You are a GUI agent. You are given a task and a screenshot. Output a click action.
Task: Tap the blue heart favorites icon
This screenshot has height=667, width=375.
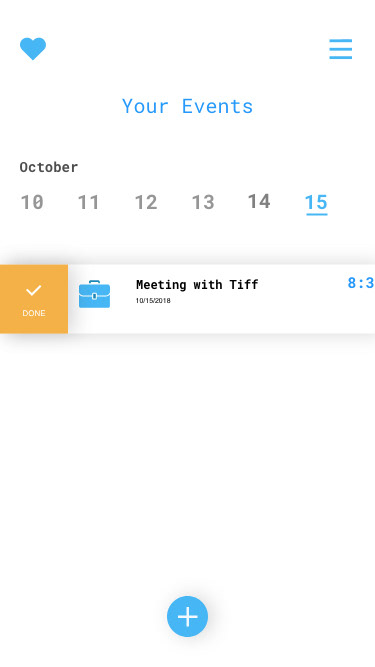33,48
